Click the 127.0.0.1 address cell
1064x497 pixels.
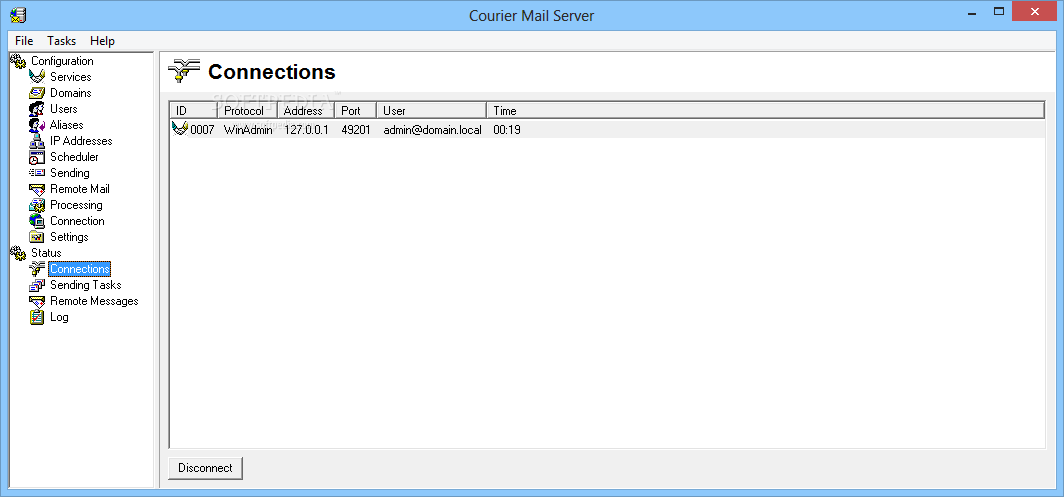306,130
